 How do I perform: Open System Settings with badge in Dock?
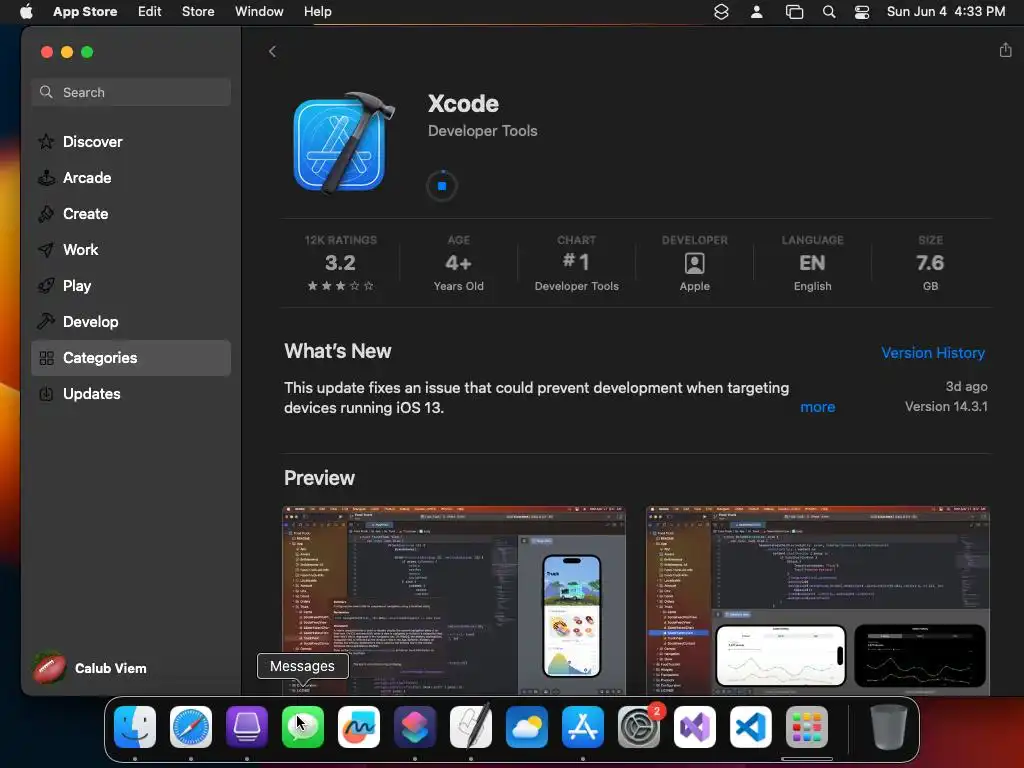point(639,727)
